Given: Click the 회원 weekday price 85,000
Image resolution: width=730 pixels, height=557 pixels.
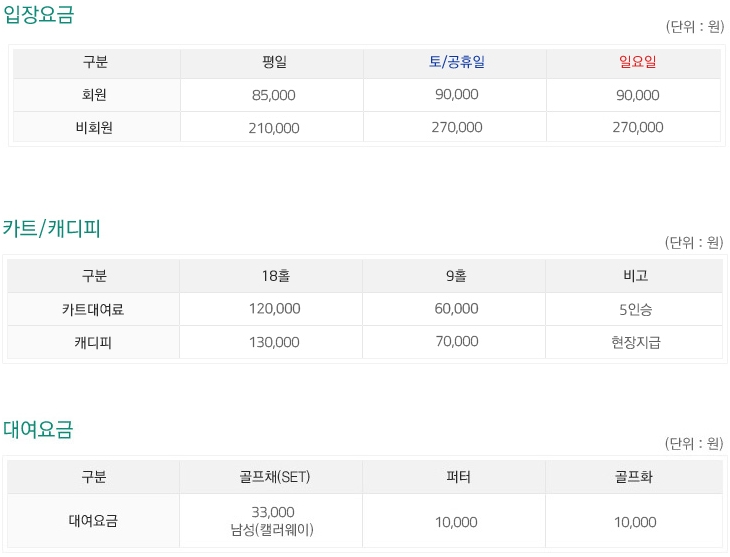Looking at the screenshot, I should (274, 95).
